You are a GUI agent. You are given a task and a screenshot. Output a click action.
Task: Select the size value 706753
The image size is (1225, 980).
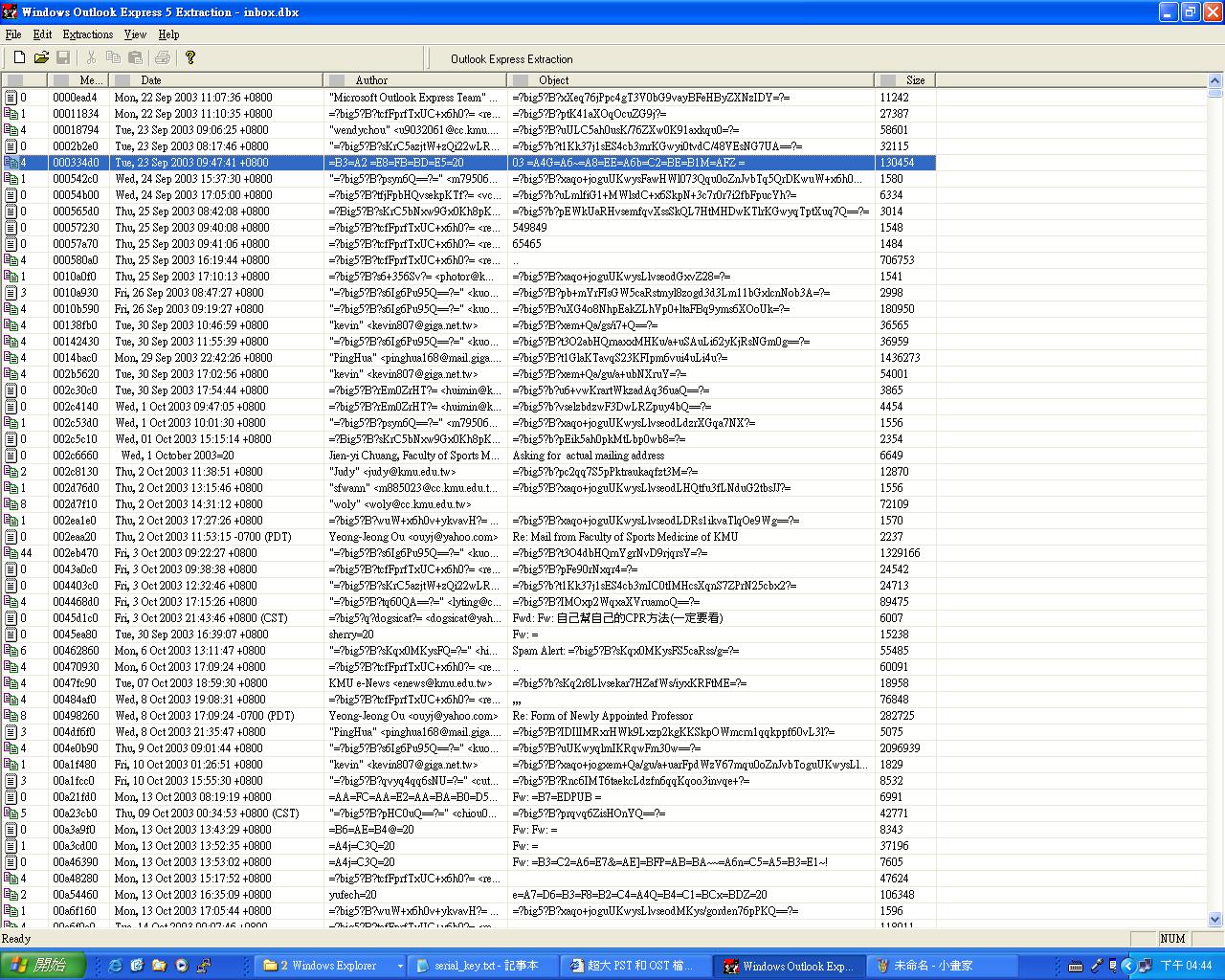click(x=897, y=260)
